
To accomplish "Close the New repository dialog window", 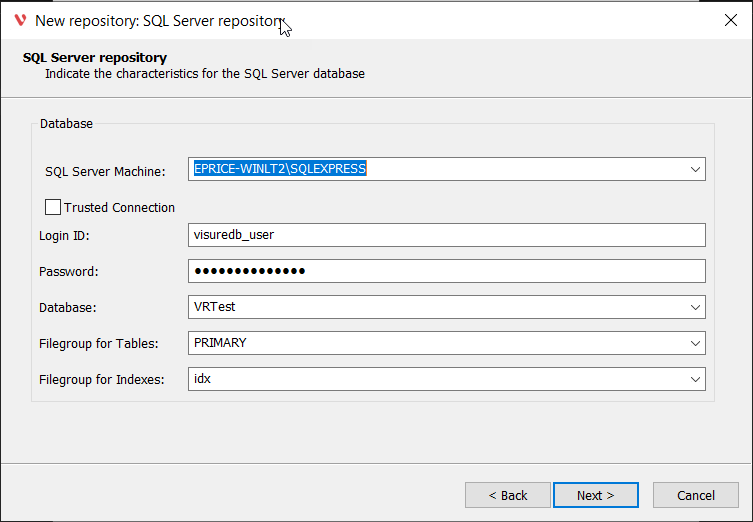I will [x=730, y=20].
